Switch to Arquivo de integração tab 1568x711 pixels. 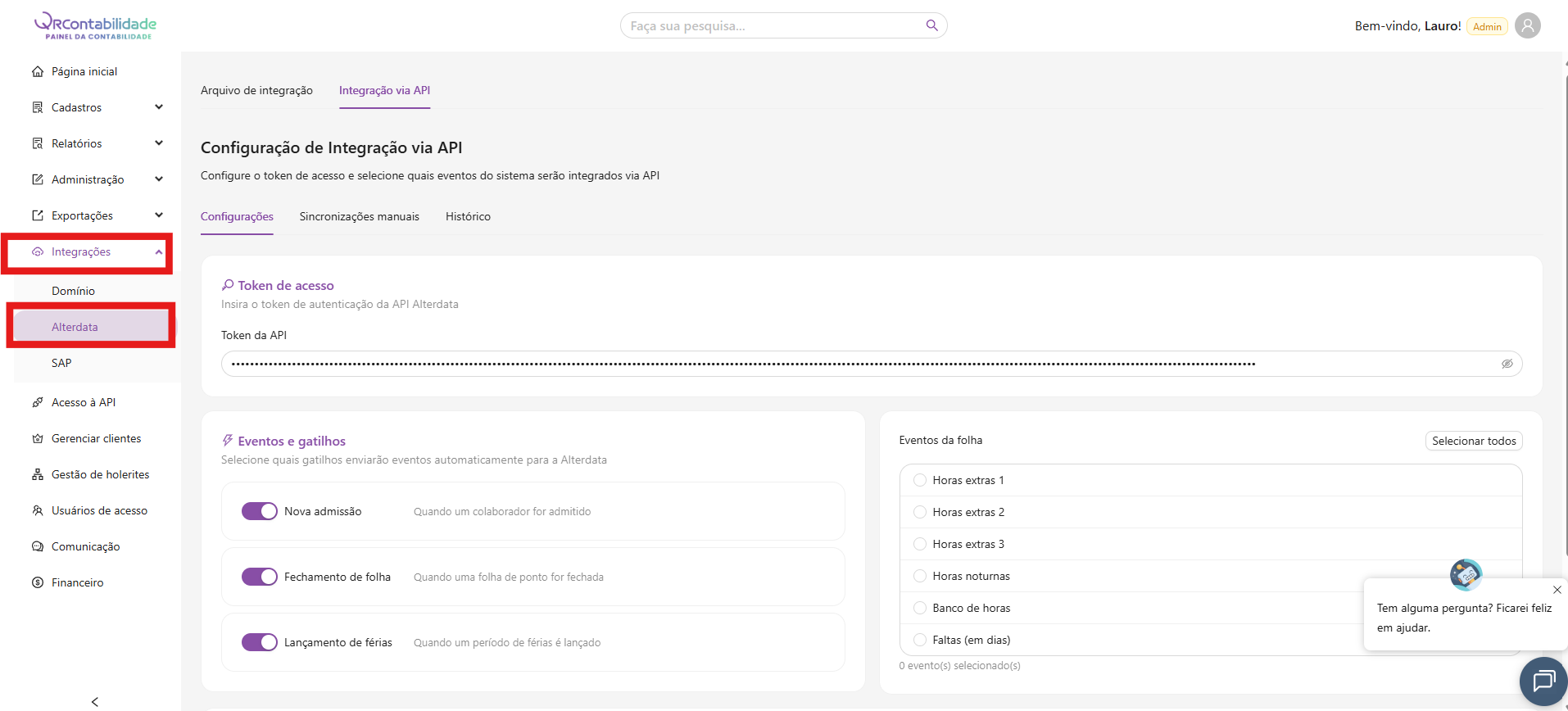[256, 90]
